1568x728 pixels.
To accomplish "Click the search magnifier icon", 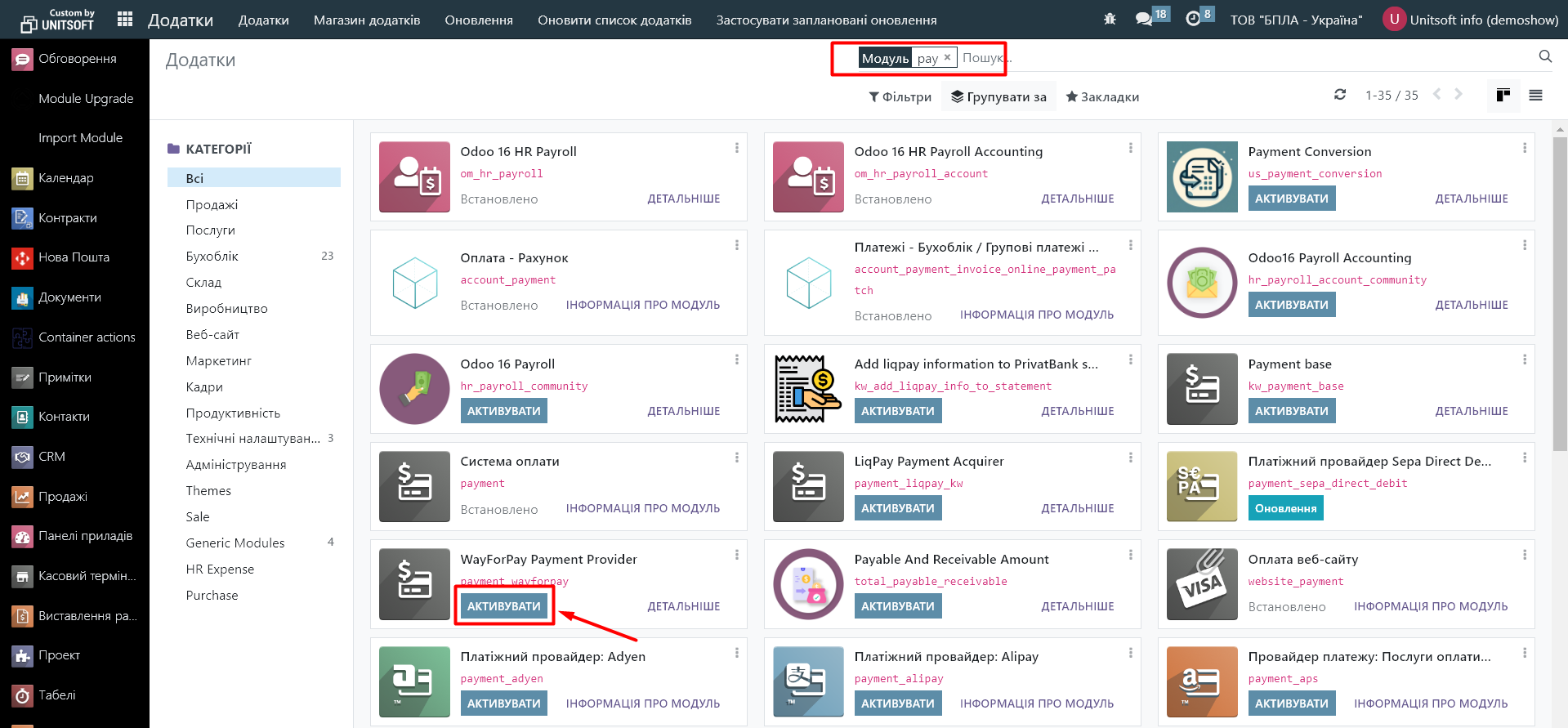I will [x=1545, y=56].
